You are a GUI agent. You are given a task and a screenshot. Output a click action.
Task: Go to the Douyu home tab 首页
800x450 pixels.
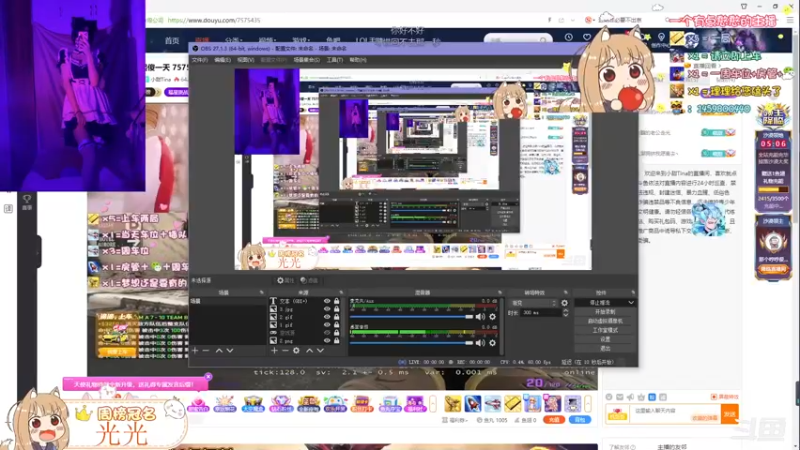click(x=172, y=40)
